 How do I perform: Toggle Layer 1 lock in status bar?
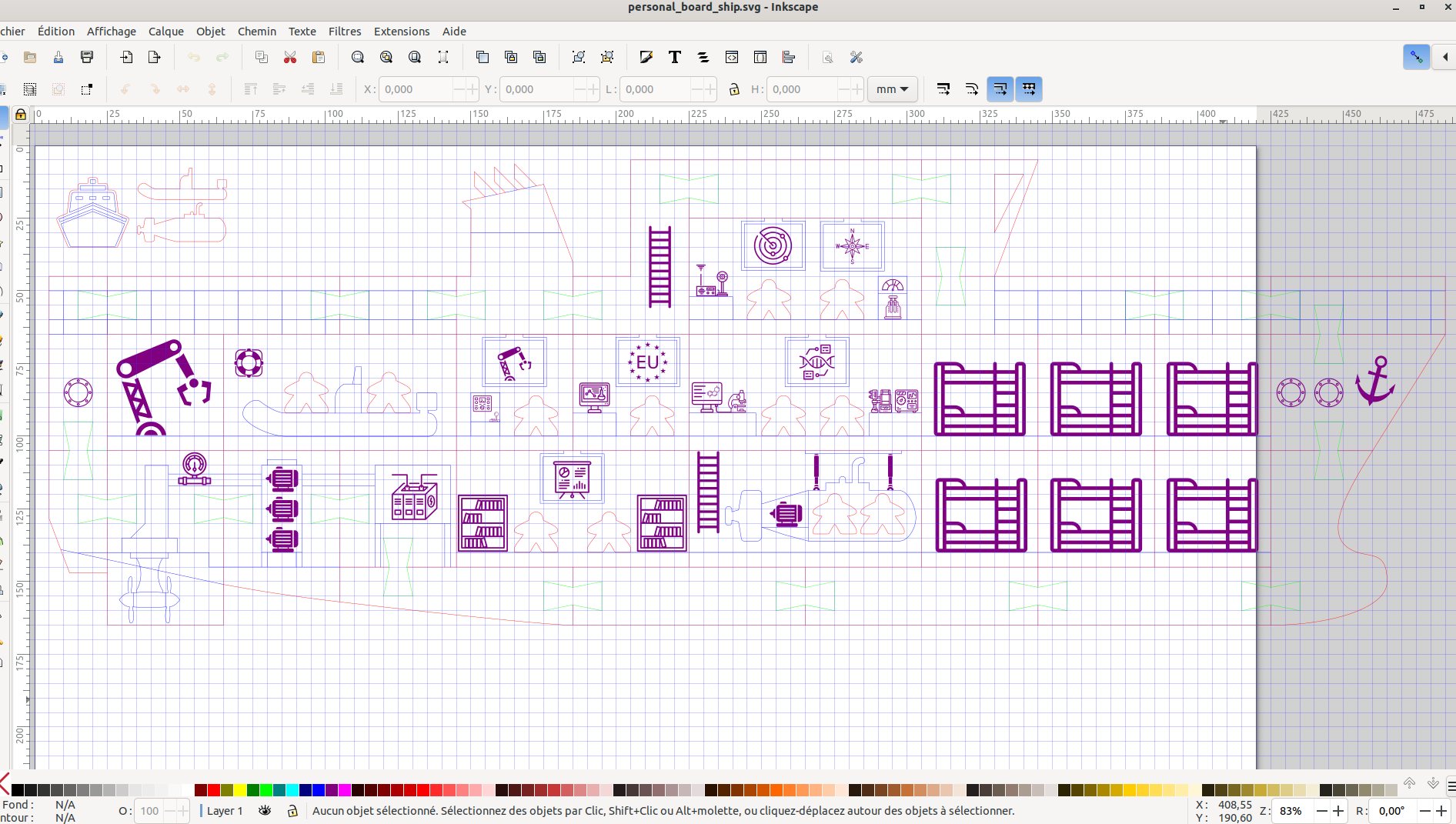(x=292, y=810)
